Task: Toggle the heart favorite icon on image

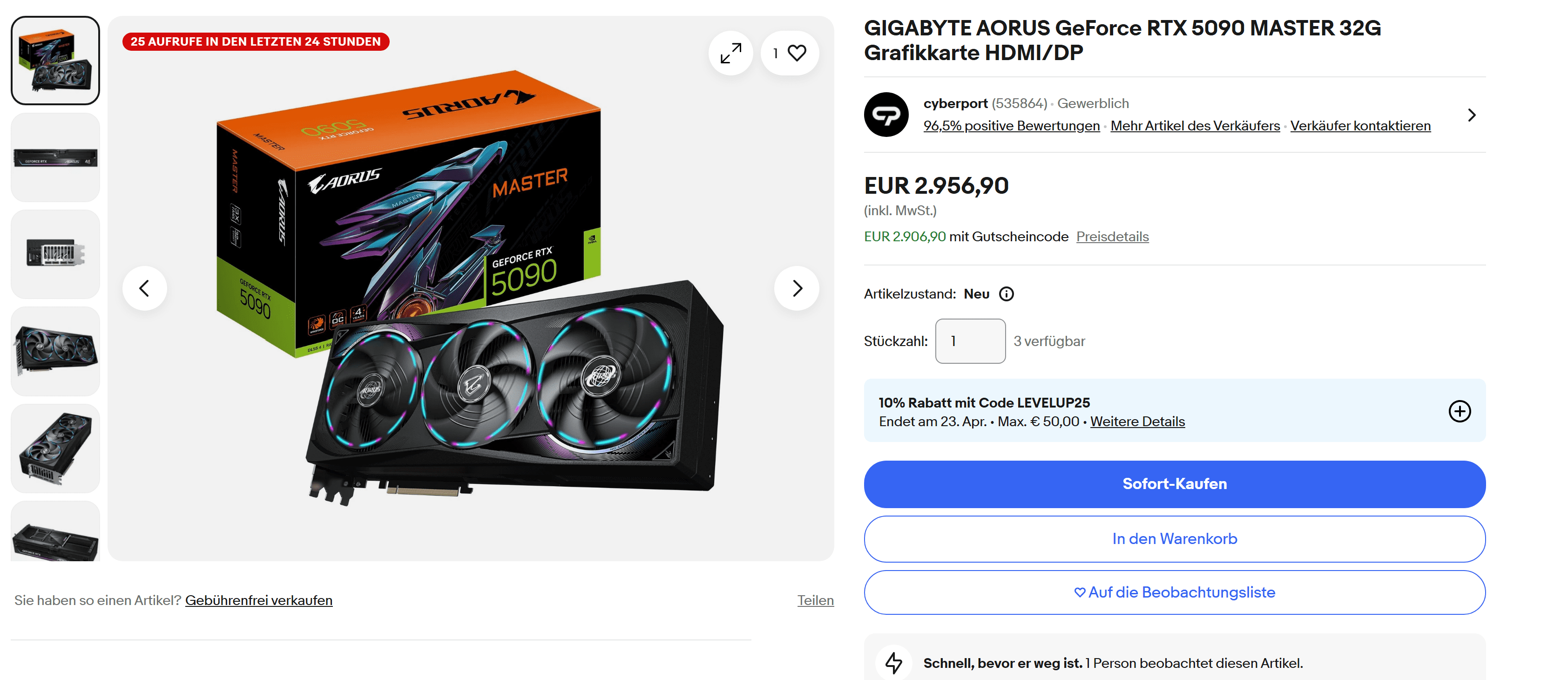Action: tap(790, 53)
